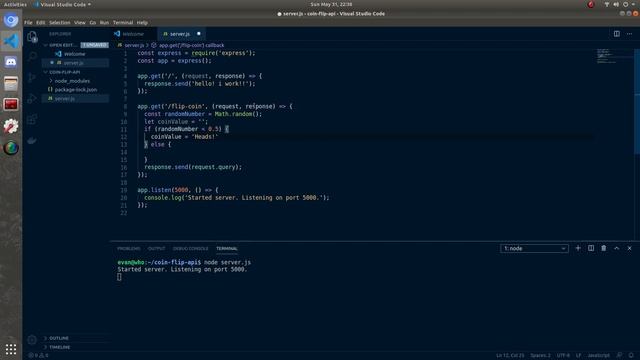Image resolution: width=640 pixels, height=360 pixels.
Task: Click the terminal cursor input area
Action: (119, 277)
